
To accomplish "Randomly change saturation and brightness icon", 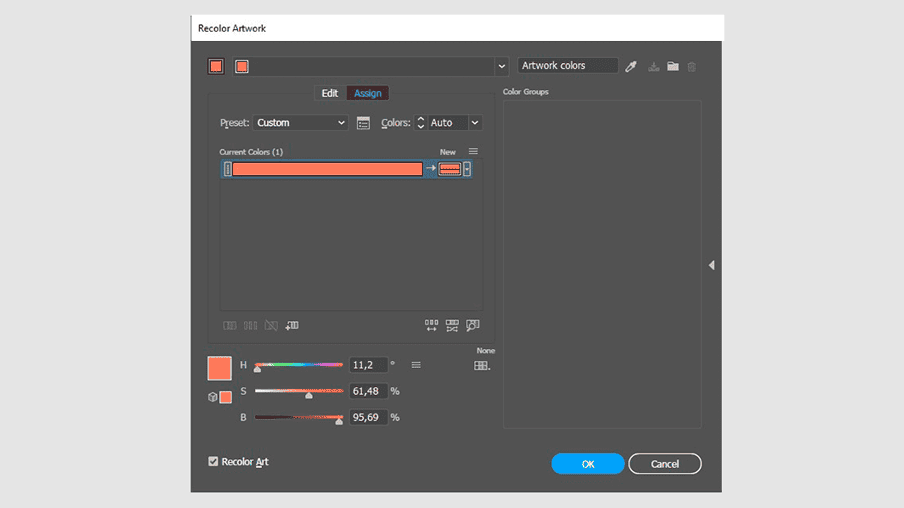I will 452,325.
